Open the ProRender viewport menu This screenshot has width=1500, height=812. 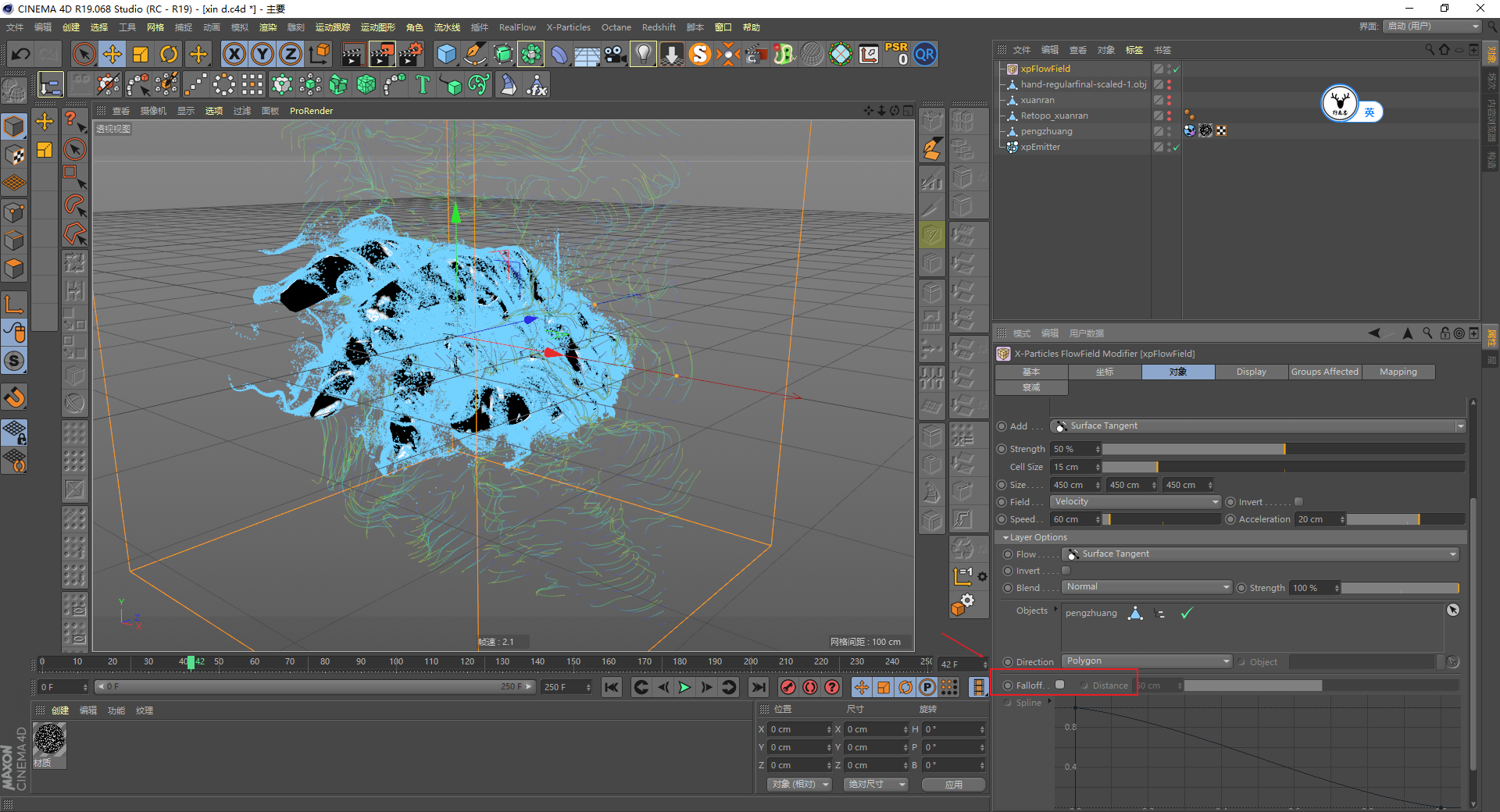[x=311, y=111]
